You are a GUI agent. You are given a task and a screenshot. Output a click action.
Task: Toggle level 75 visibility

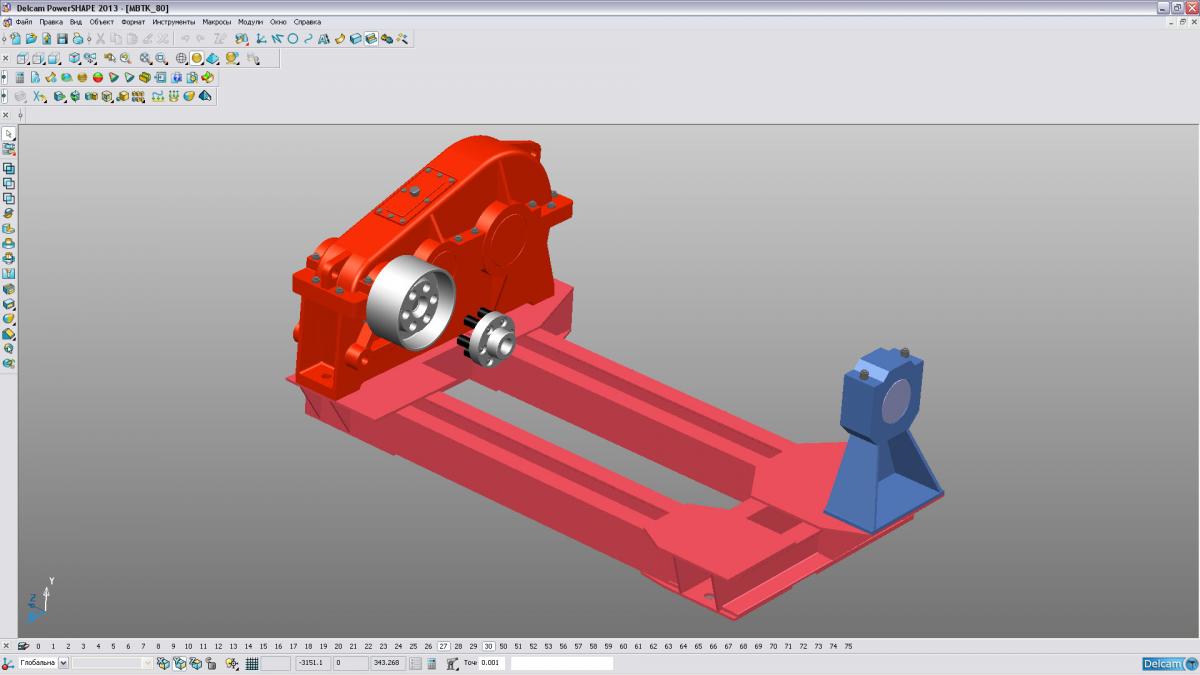click(848, 646)
